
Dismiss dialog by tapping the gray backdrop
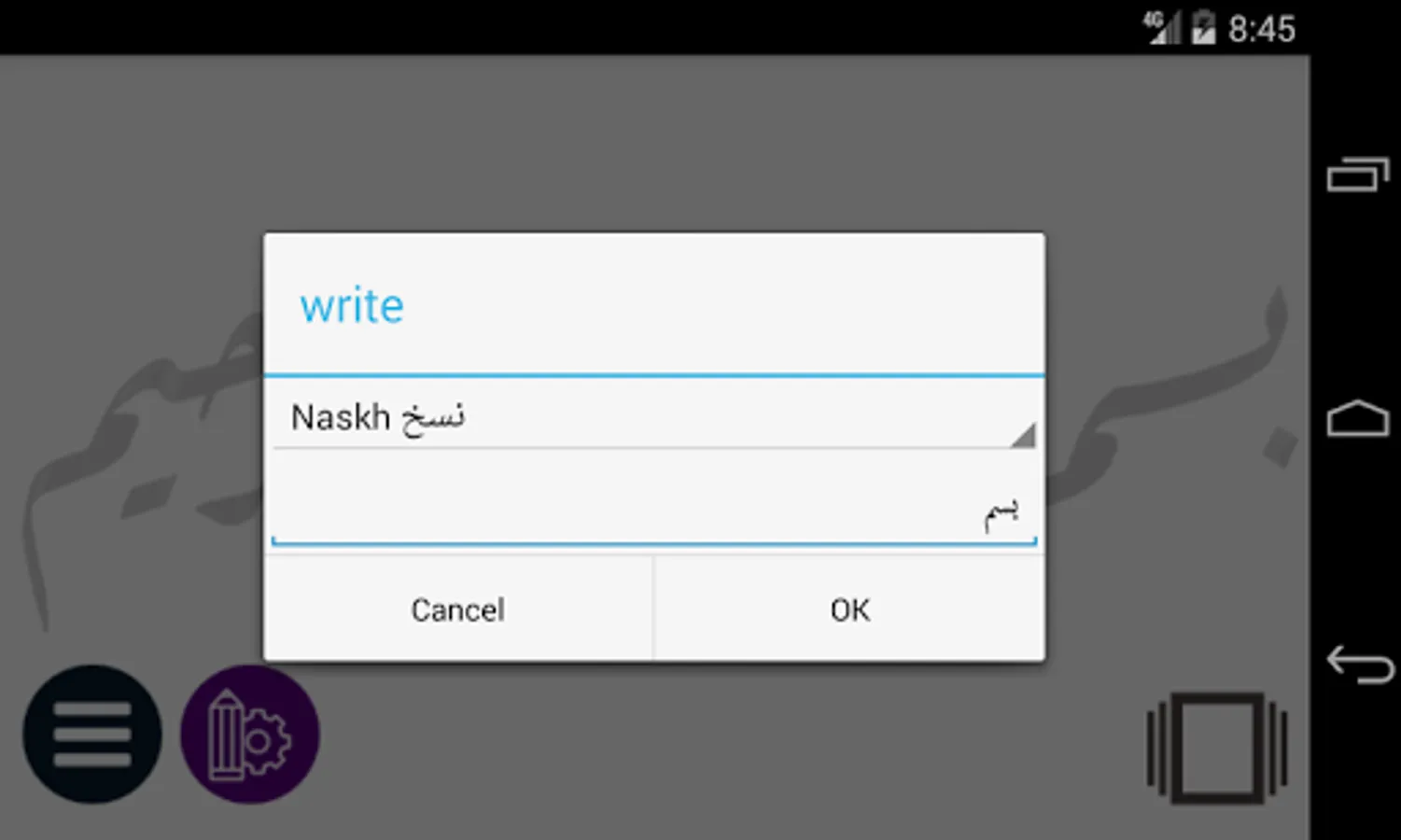653,140
